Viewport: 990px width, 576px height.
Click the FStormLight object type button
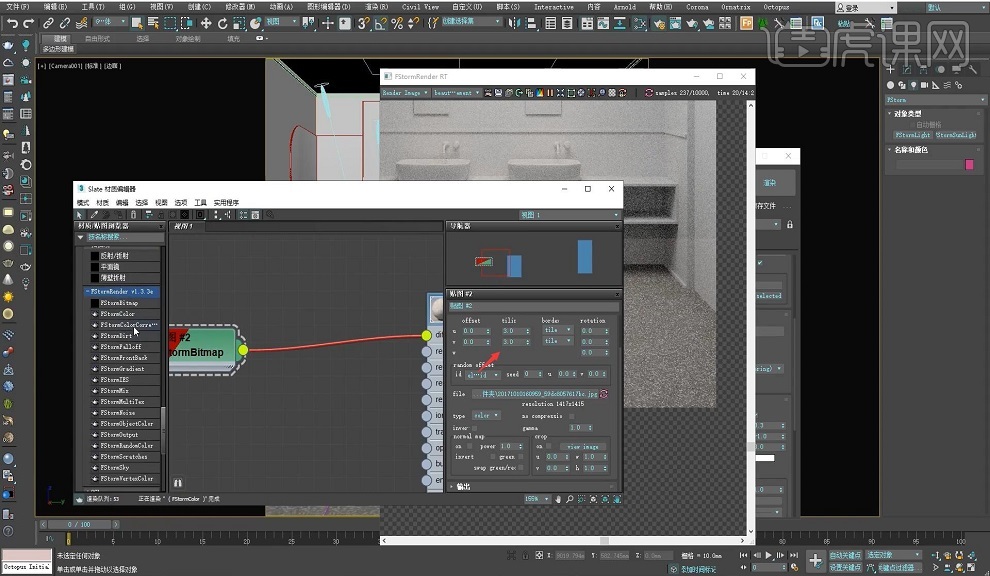[912, 134]
